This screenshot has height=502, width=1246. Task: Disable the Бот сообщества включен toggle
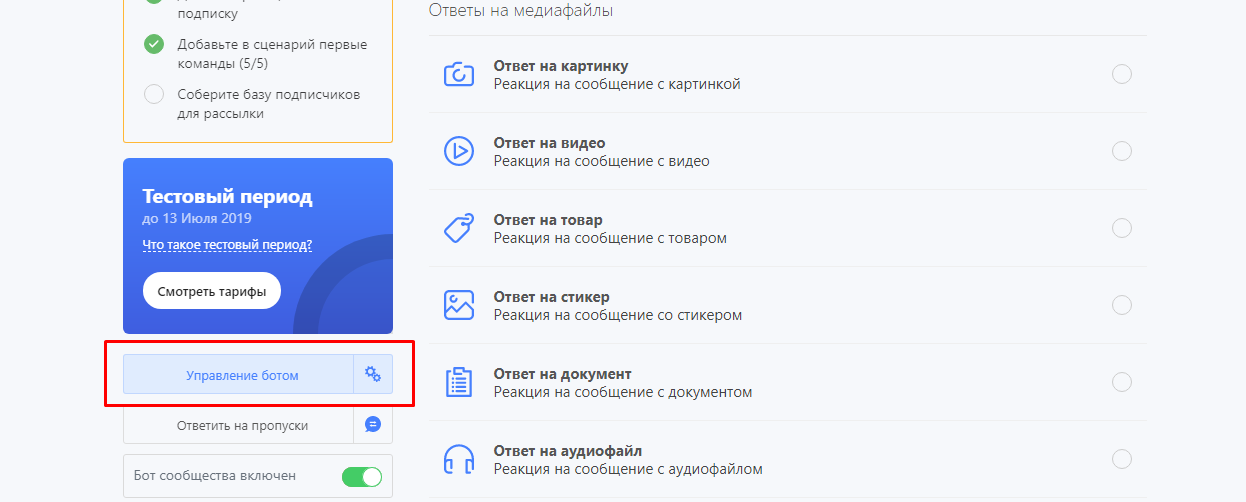(361, 476)
